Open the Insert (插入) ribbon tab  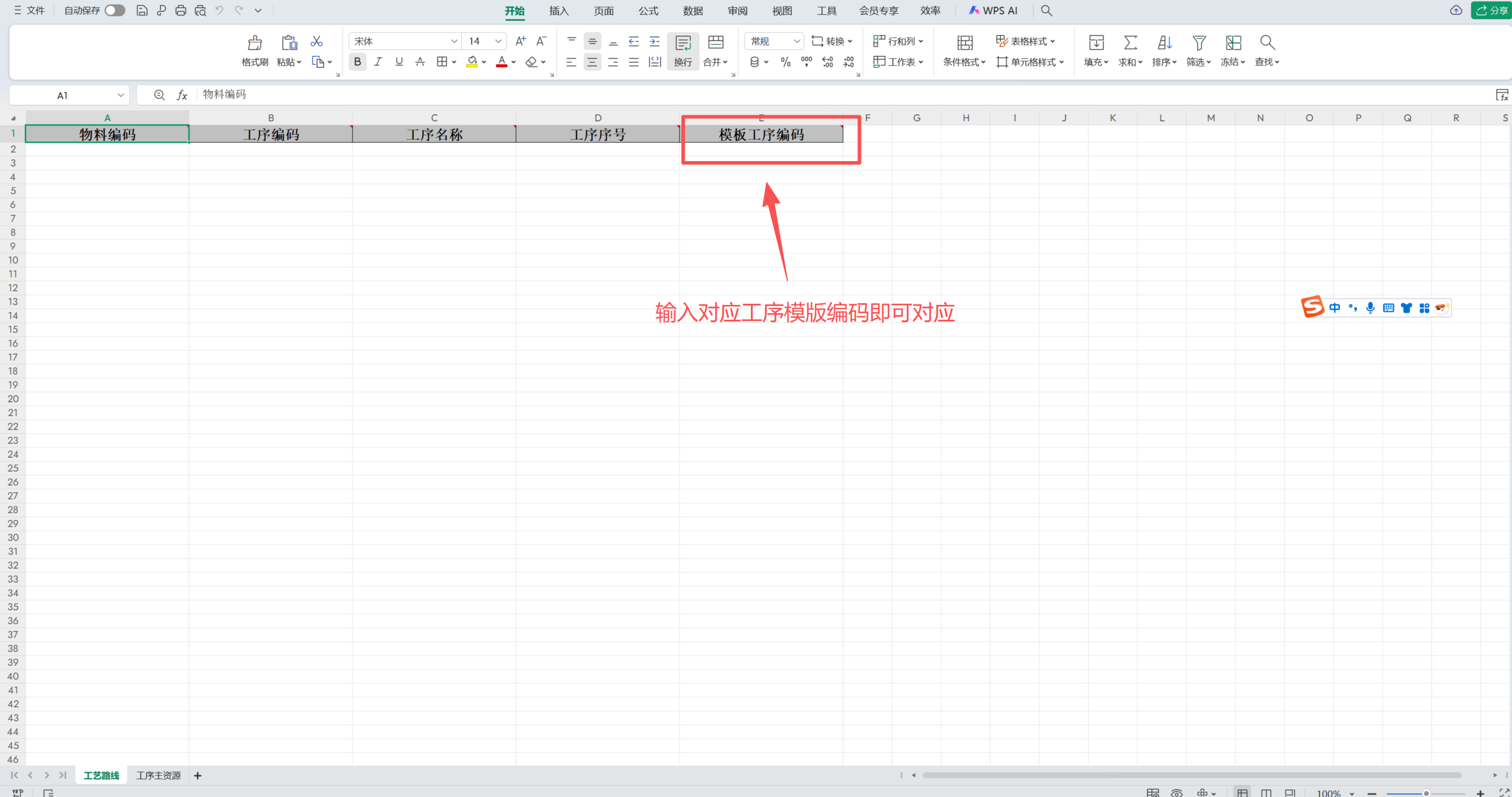pos(558,11)
